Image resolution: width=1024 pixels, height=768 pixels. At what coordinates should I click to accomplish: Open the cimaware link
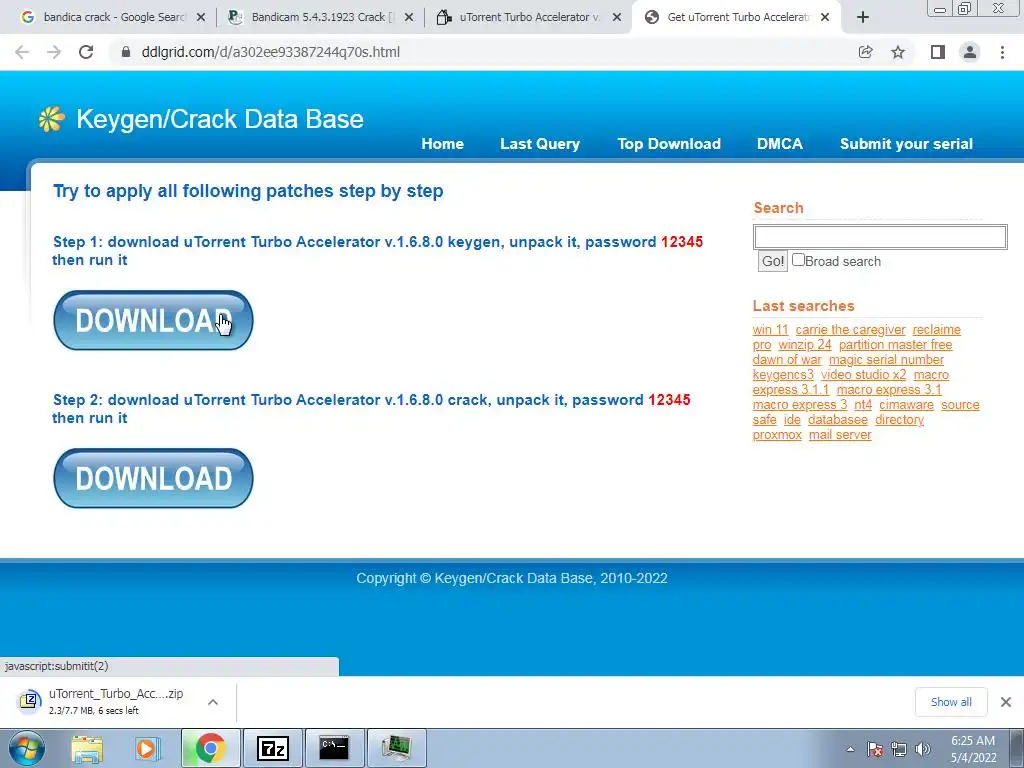point(906,405)
